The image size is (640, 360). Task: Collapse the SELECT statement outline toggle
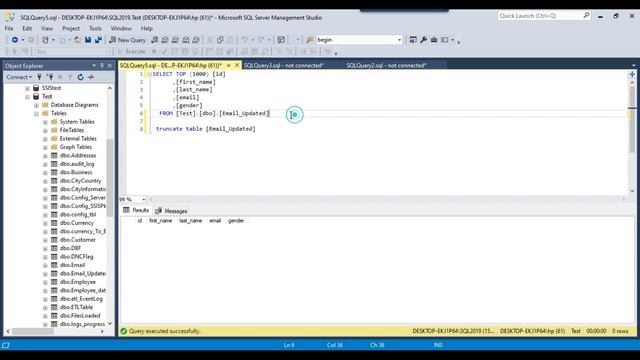coord(149,74)
